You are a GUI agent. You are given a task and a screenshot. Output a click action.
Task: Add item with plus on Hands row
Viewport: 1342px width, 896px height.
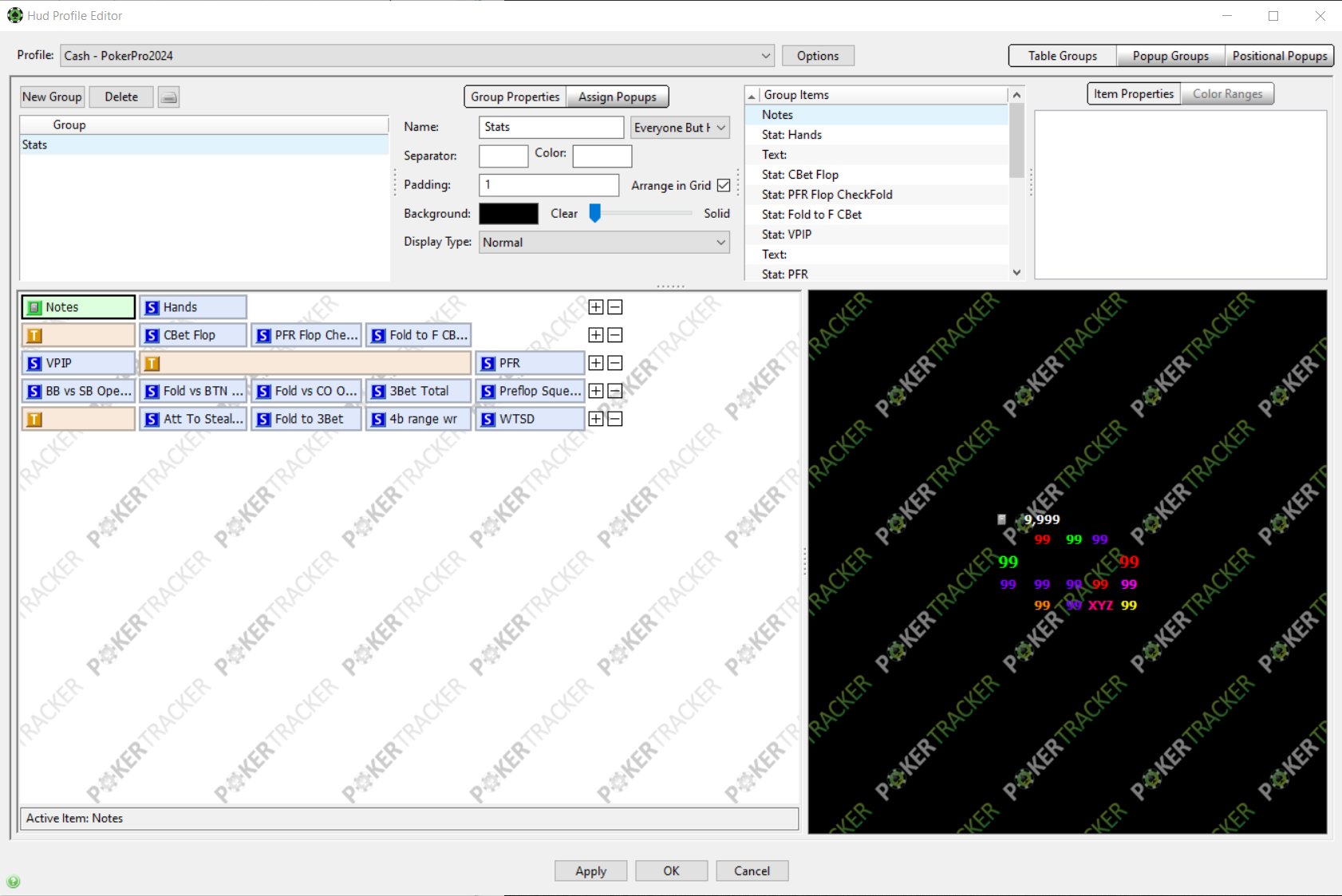596,307
